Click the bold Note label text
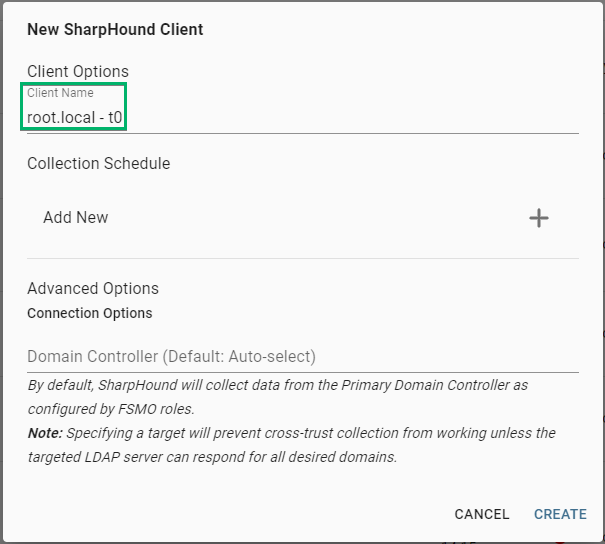The image size is (605, 544). [x=45, y=433]
